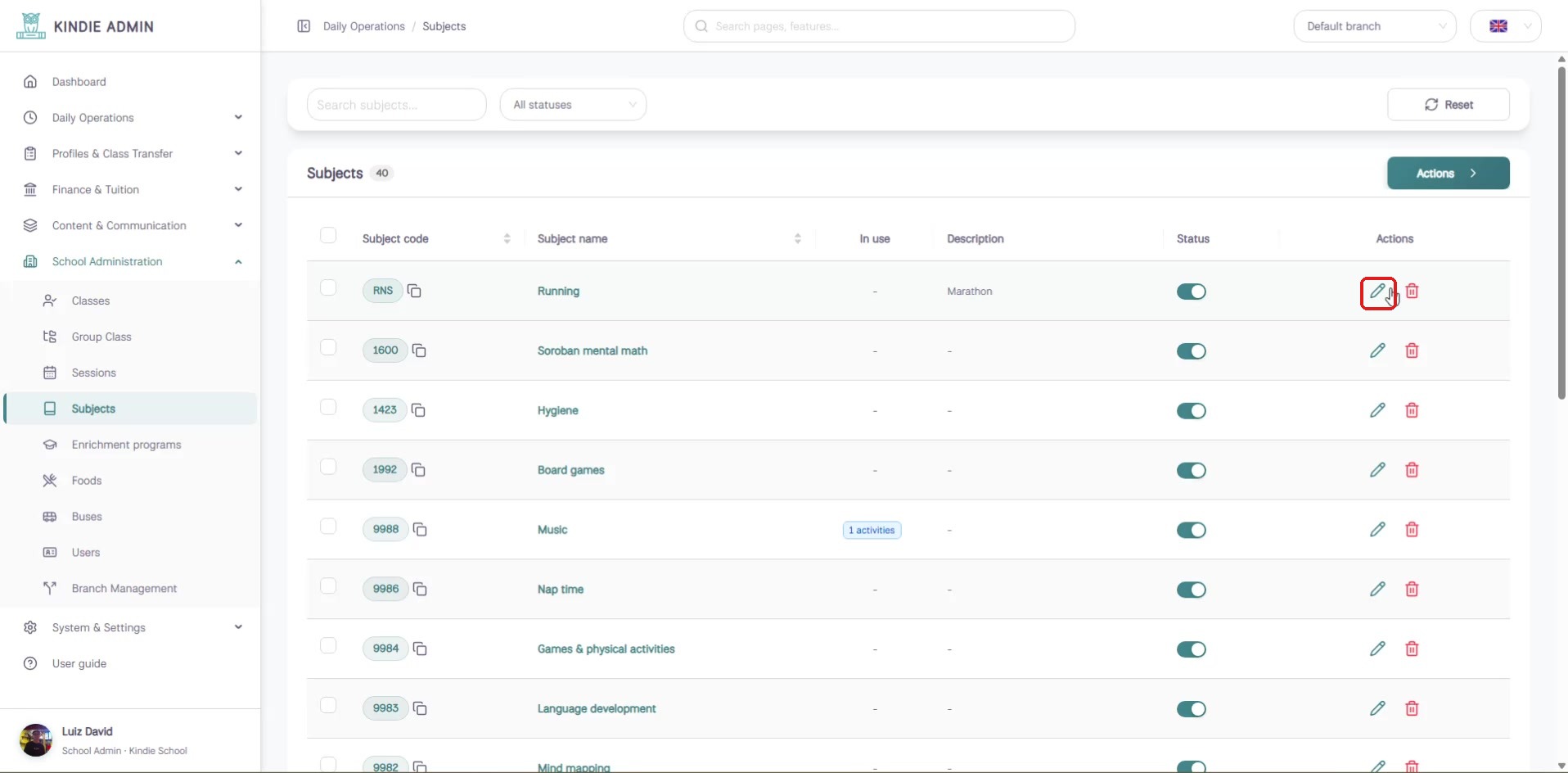Delete the Music subject
This screenshot has height=773, width=1568.
point(1412,530)
